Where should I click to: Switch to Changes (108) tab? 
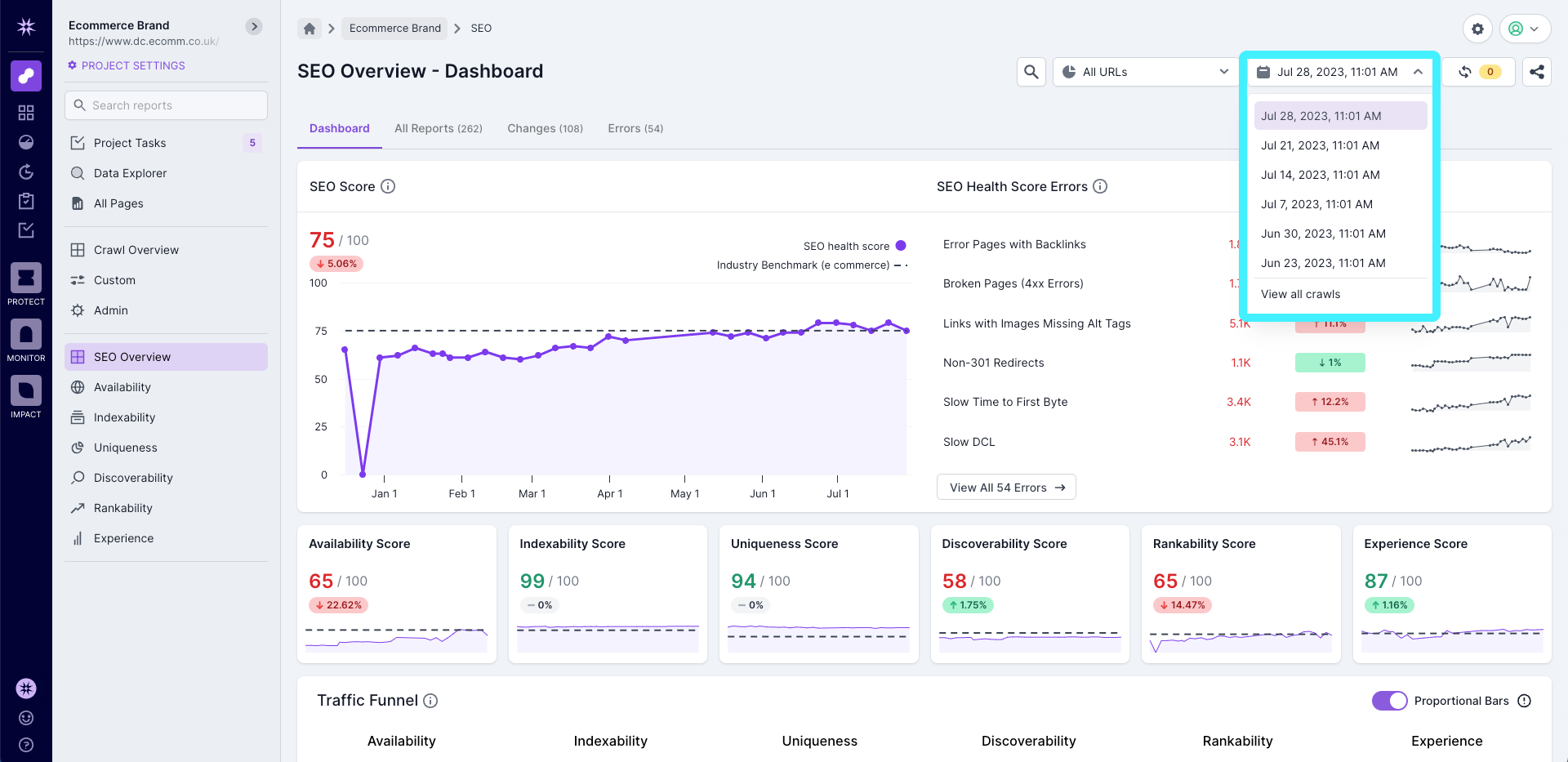pos(545,128)
